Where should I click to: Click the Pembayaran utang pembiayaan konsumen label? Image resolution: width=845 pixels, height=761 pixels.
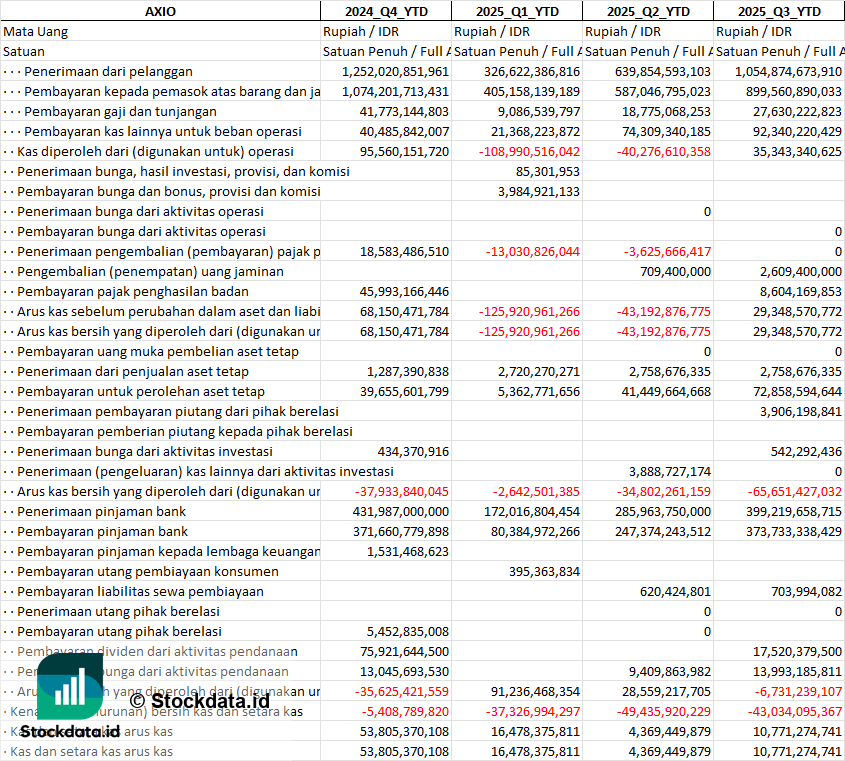tap(148, 571)
